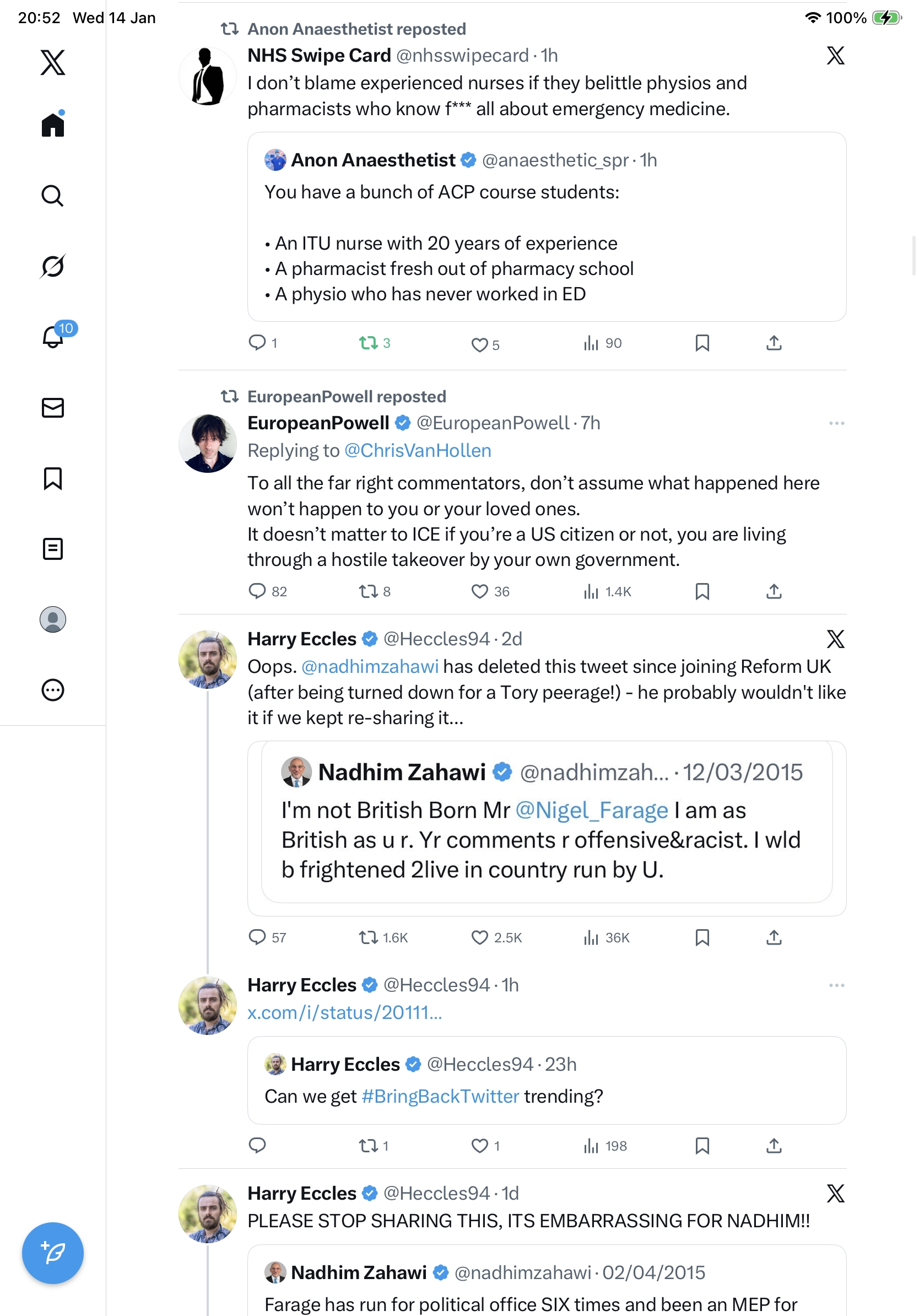Open more options on Harry Eccles 1h post
Viewport: 919px width, 1316px height.
pos(836,985)
